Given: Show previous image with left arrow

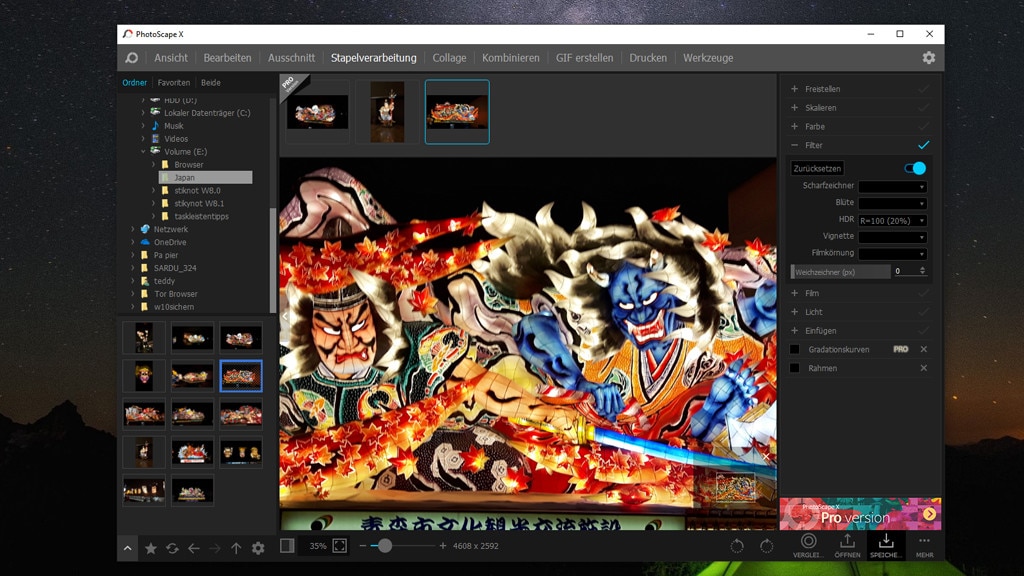Looking at the screenshot, I should click(285, 316).
